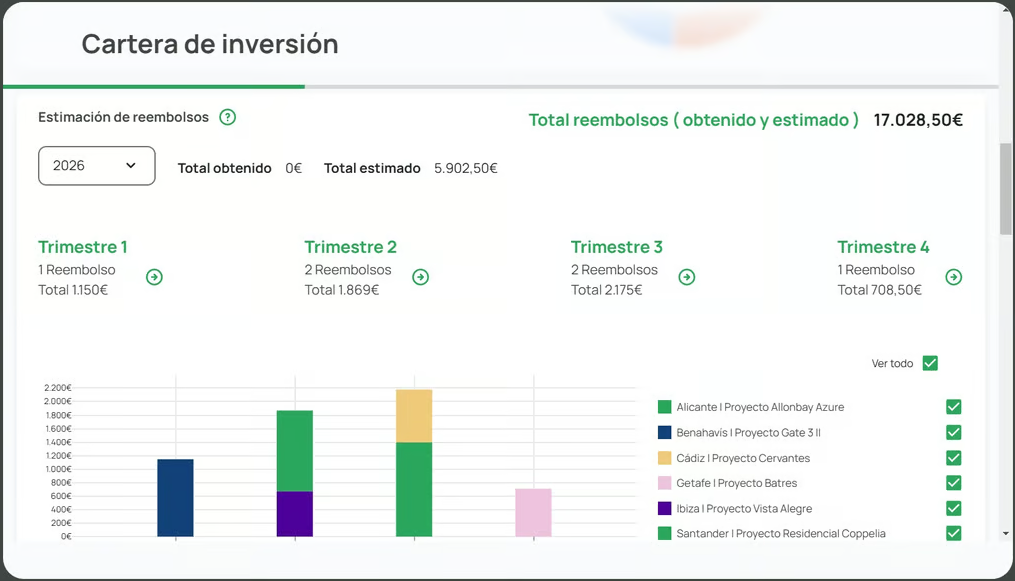Click the help icon beside Estimación de reembolsos
The image size is (1015, 581).
[x=228, y=117]
